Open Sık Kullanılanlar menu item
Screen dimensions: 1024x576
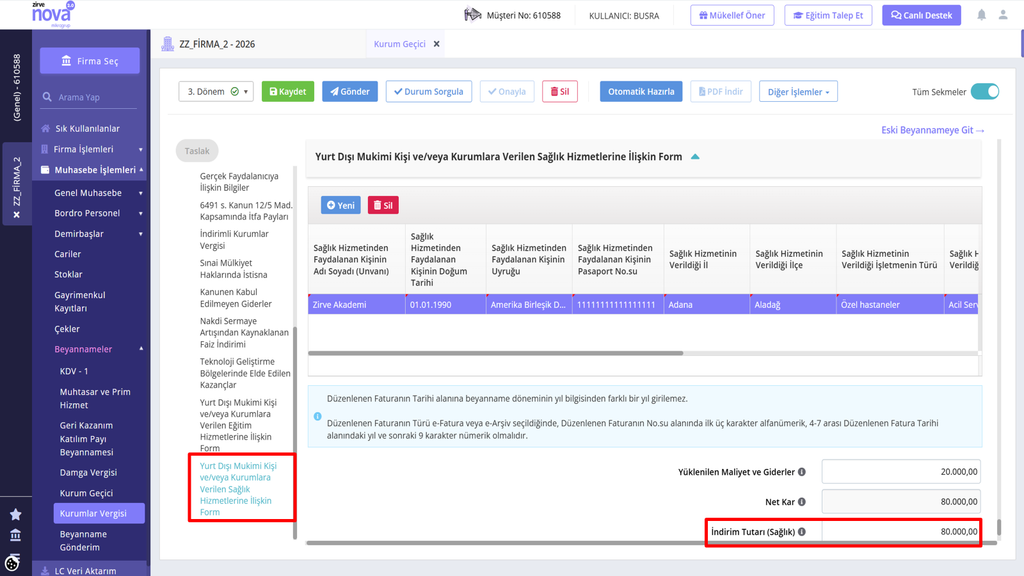(88, 129)
